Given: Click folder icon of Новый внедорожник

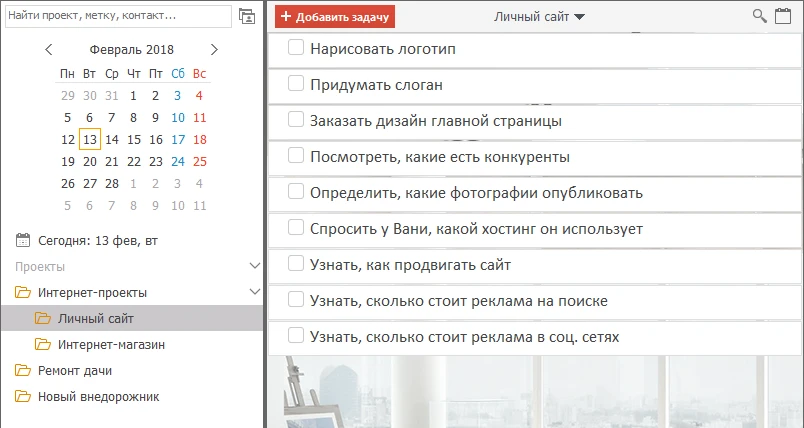Looking at the screenshot, I should tap(23, 396).
